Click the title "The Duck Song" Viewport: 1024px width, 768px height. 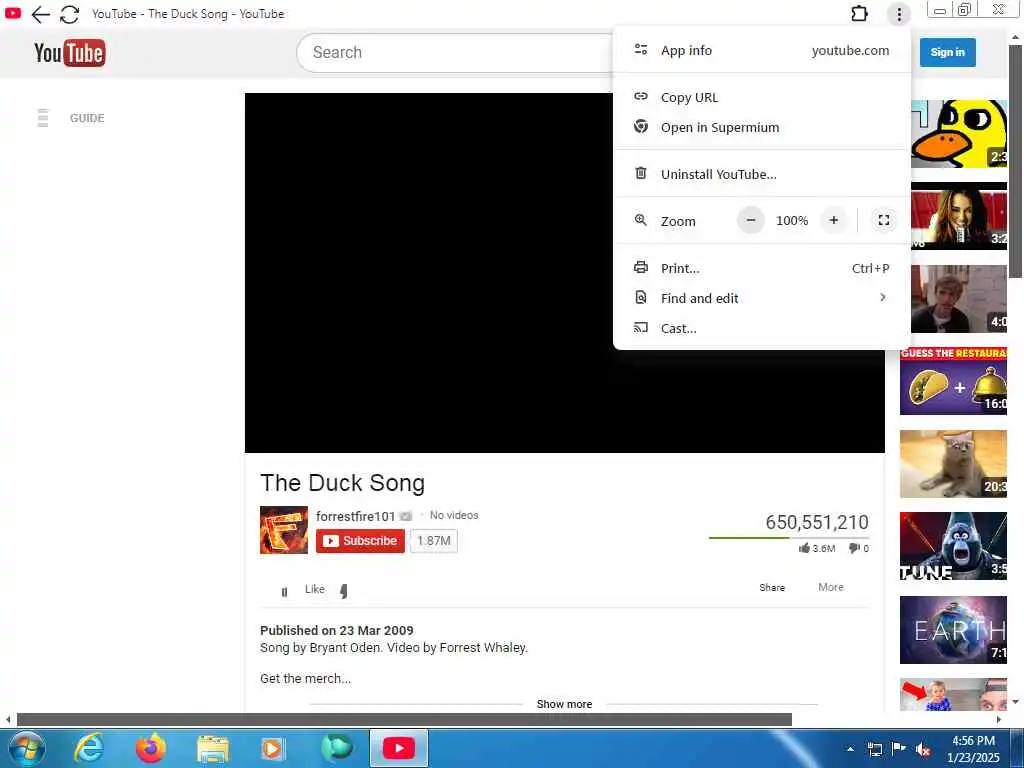pos(342,483)
